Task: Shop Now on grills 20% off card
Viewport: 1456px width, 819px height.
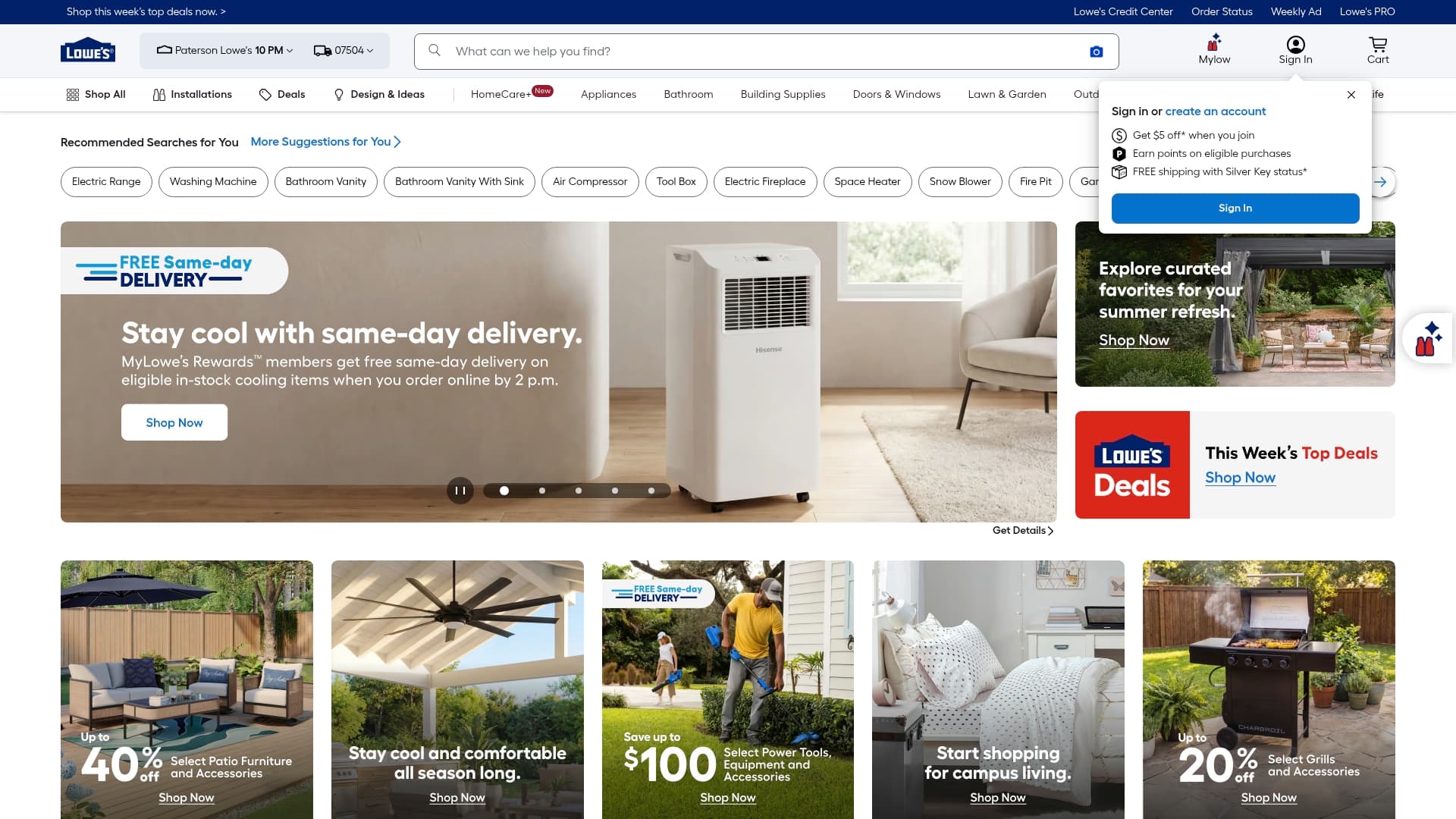Action: click(x=1268, y=798)
